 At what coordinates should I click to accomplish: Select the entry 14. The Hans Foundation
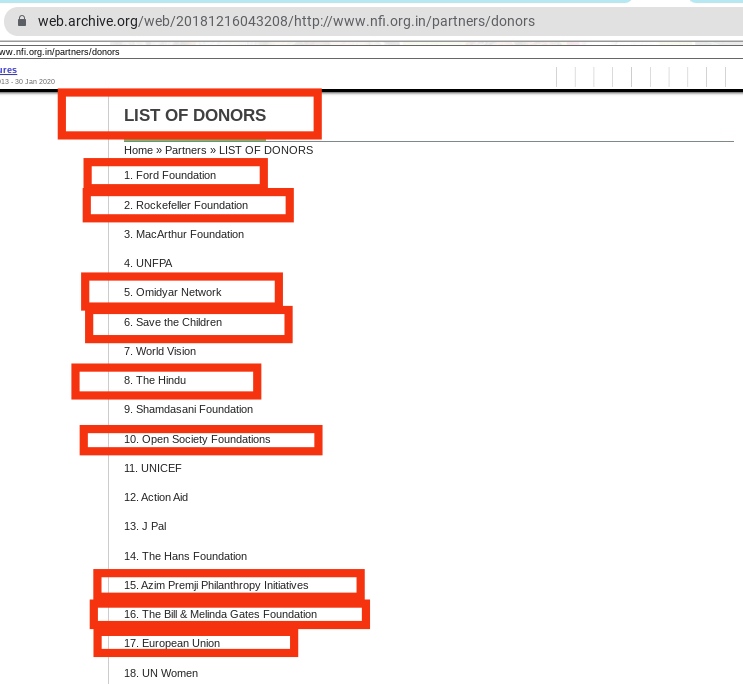(x=185, y=556)
